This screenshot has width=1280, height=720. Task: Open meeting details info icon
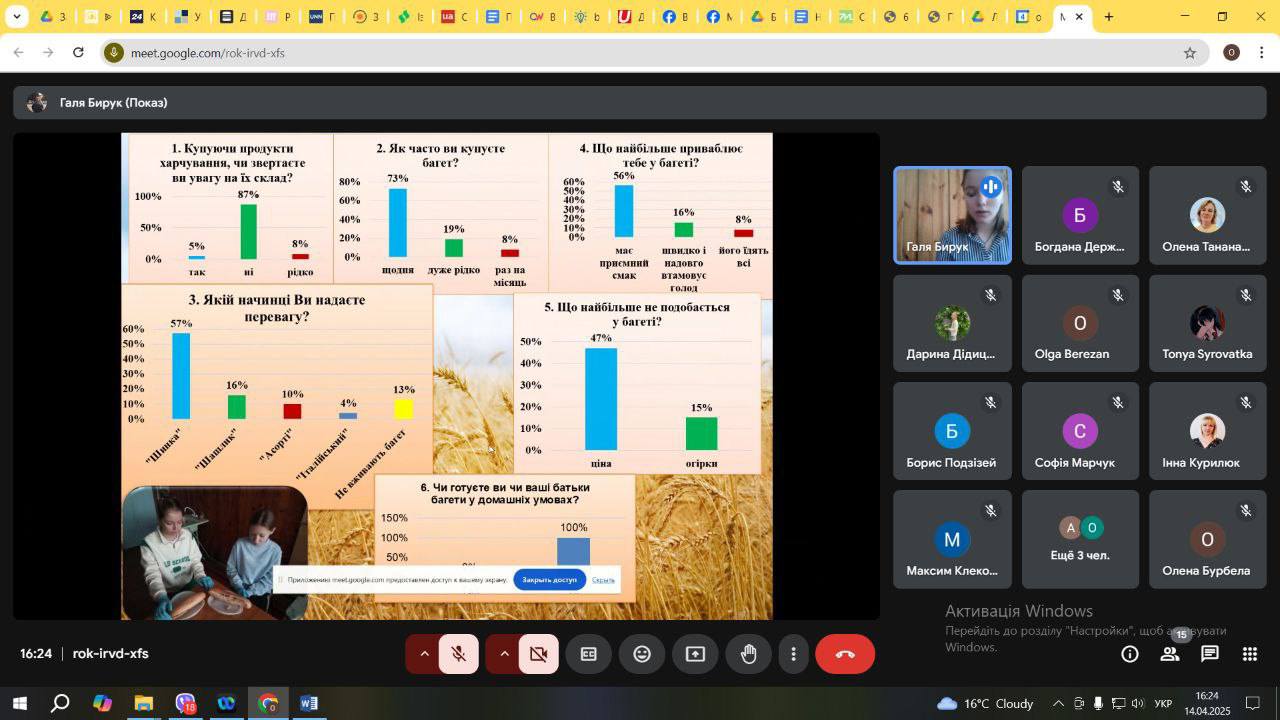pos(1130,654)
